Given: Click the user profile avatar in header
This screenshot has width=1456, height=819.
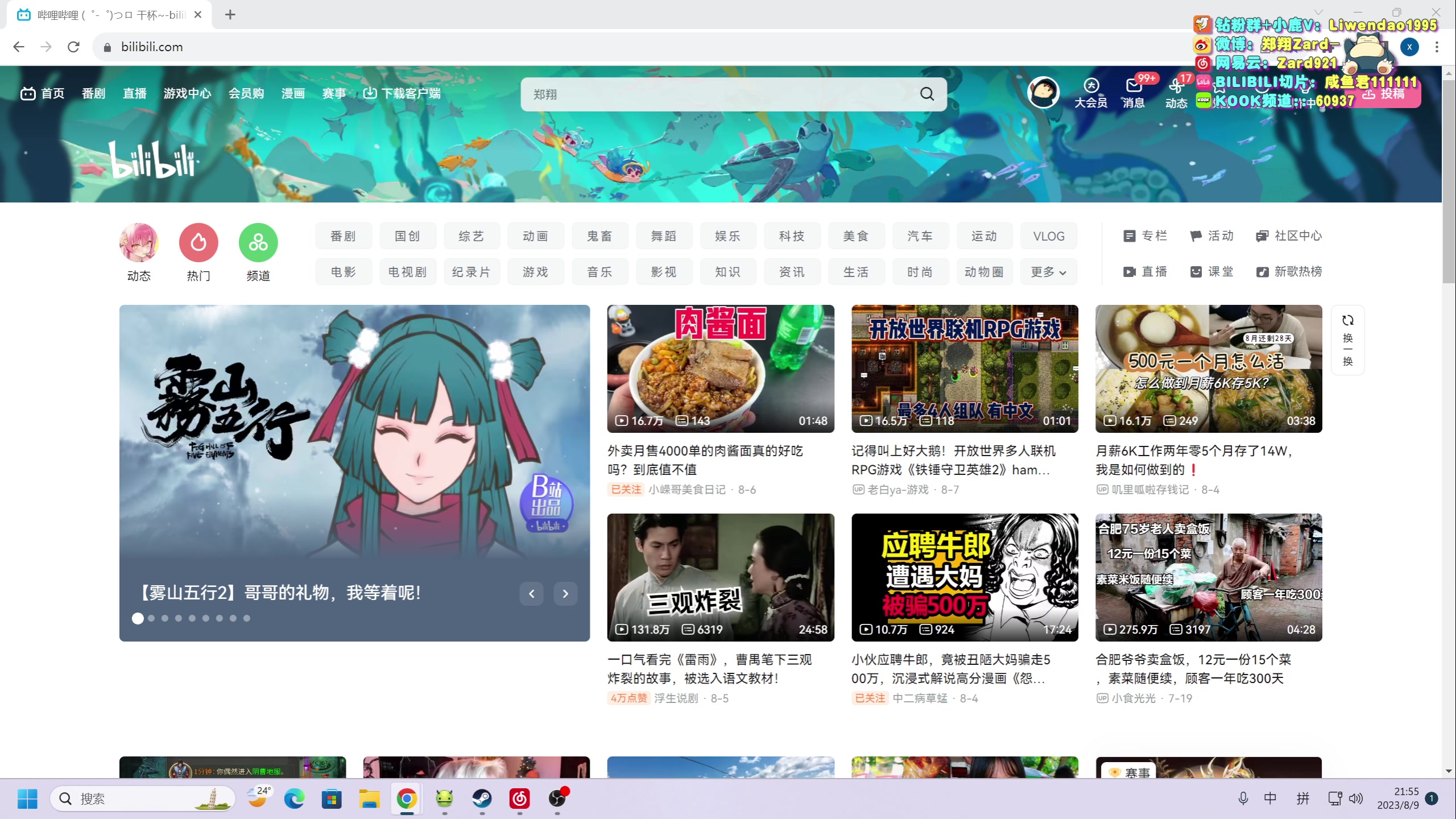Looking at the screenshot, I should [x=1043, y=92].
